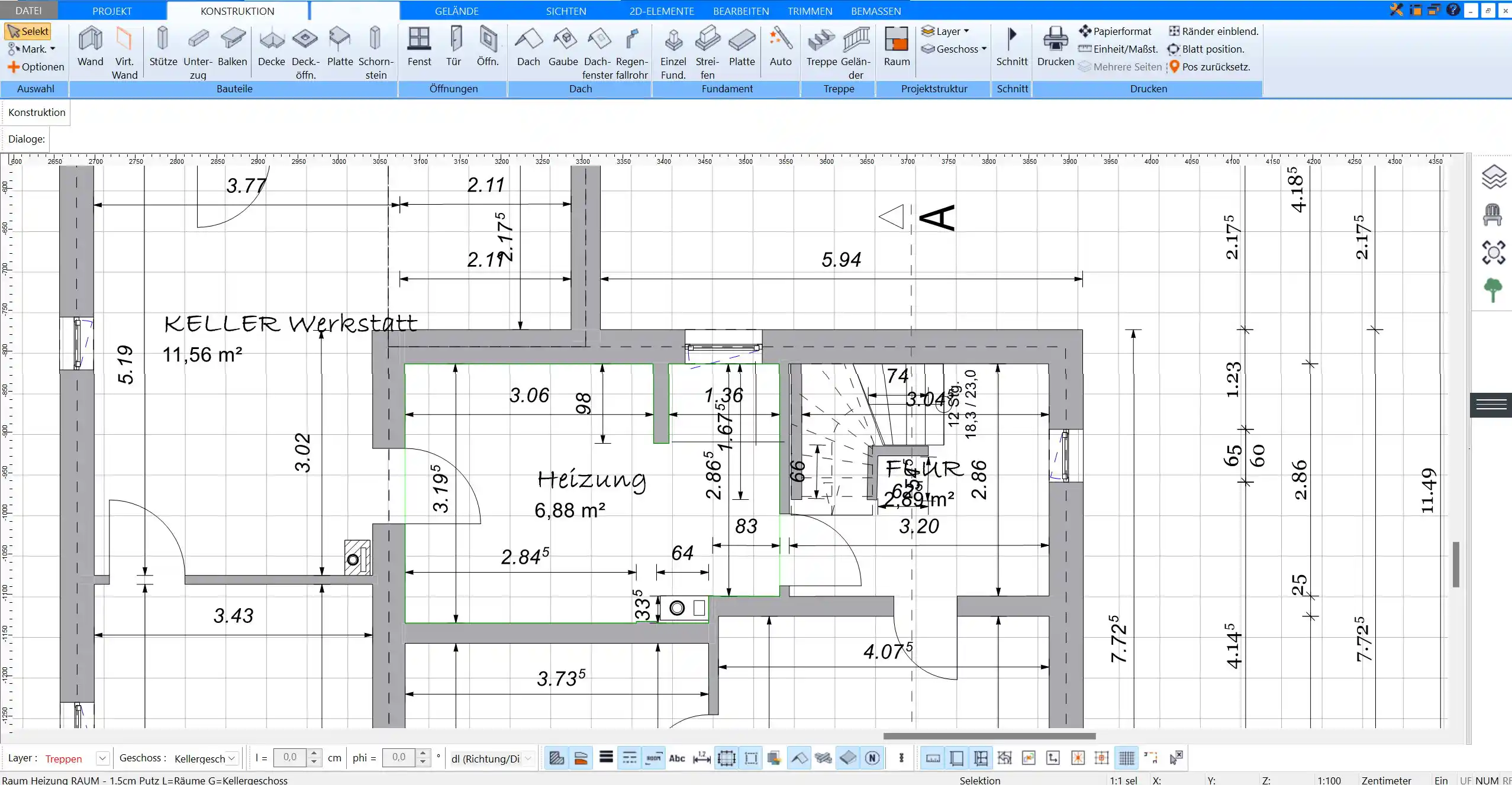
Task: Select the GELÄNDE menu tab
Action: [456, 11]
